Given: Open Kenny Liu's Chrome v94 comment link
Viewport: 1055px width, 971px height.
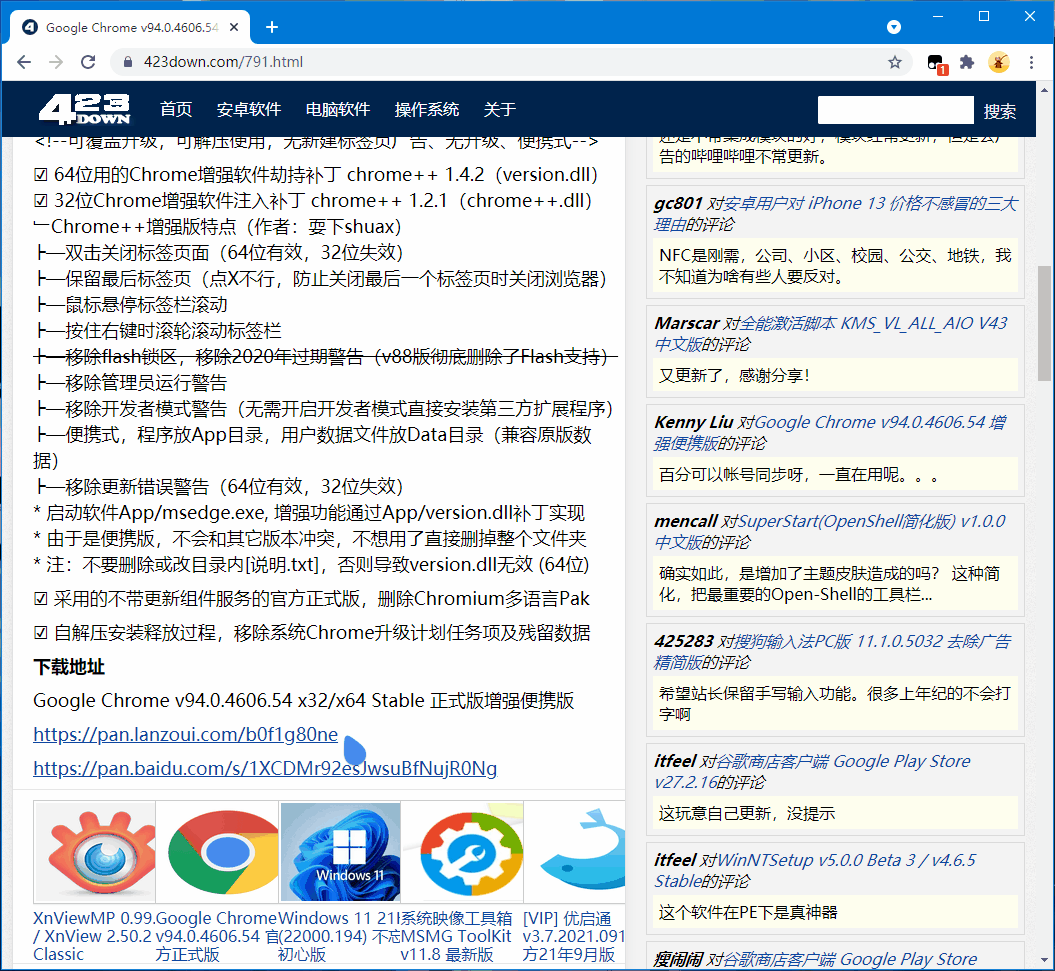Looking at the screenshot, I should 830,433.
